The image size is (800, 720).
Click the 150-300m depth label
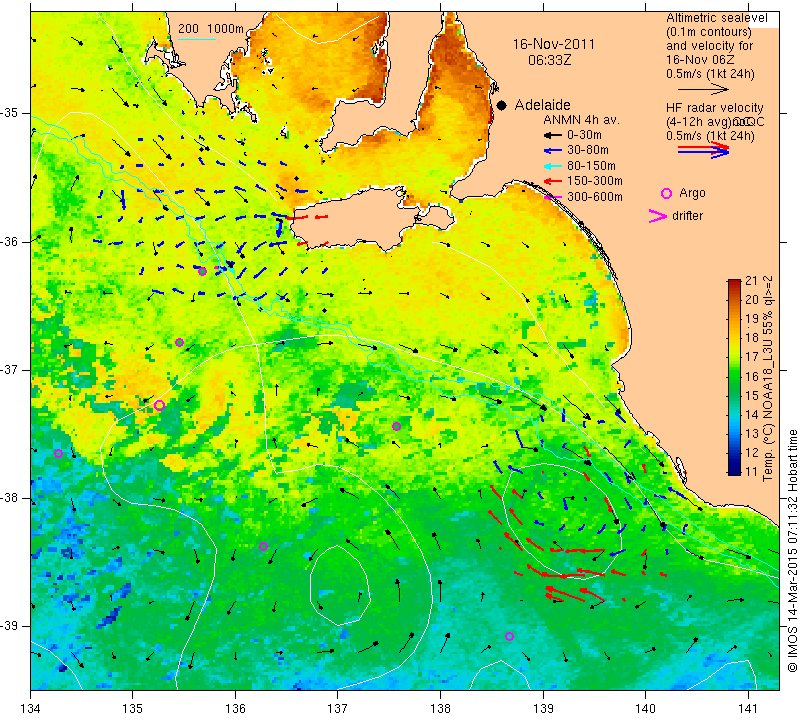click(x=594, y=181)
